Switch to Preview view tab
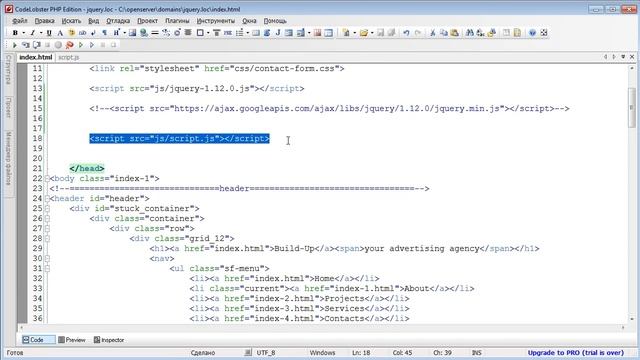This screenshot has width=640, height=360. tap(72, 340)
